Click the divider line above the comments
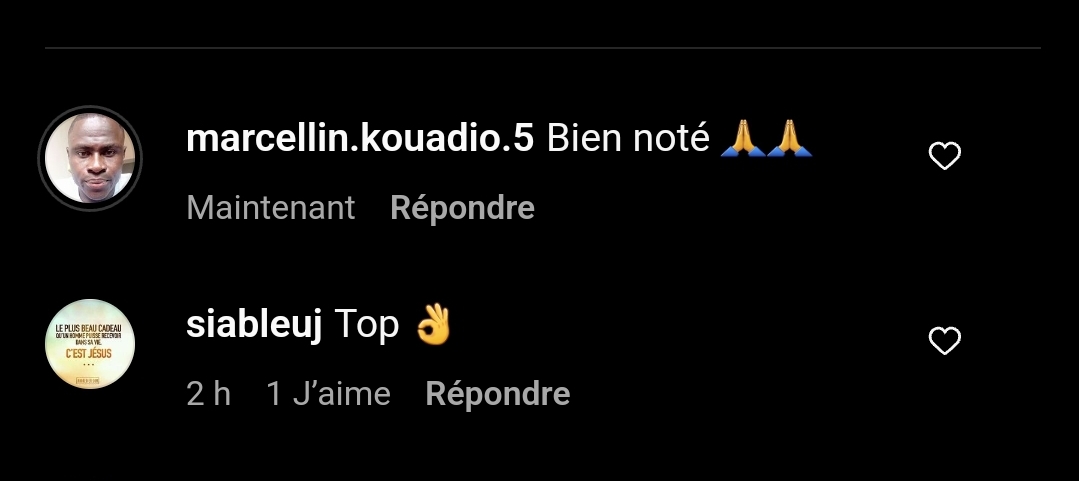 pos(542,48)
